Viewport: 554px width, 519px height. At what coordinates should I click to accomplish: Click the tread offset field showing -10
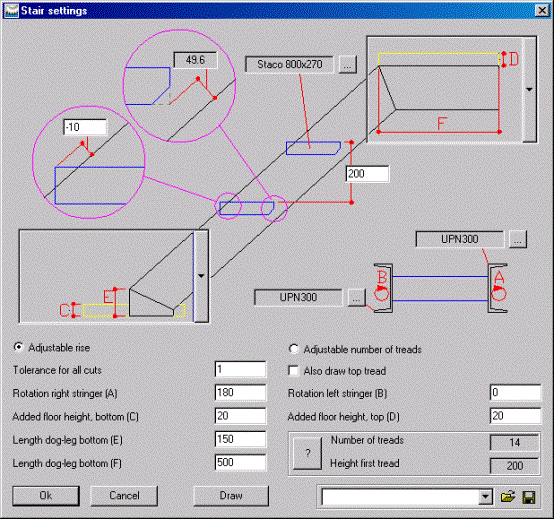(85, 127)
